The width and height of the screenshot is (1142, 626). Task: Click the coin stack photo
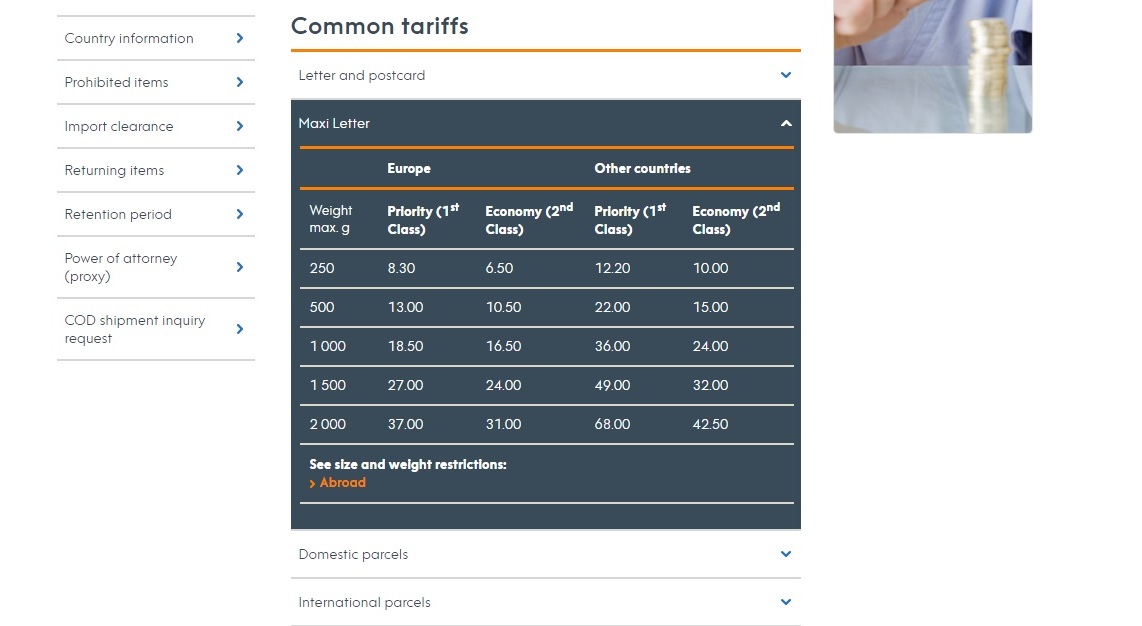click(932, 66)
